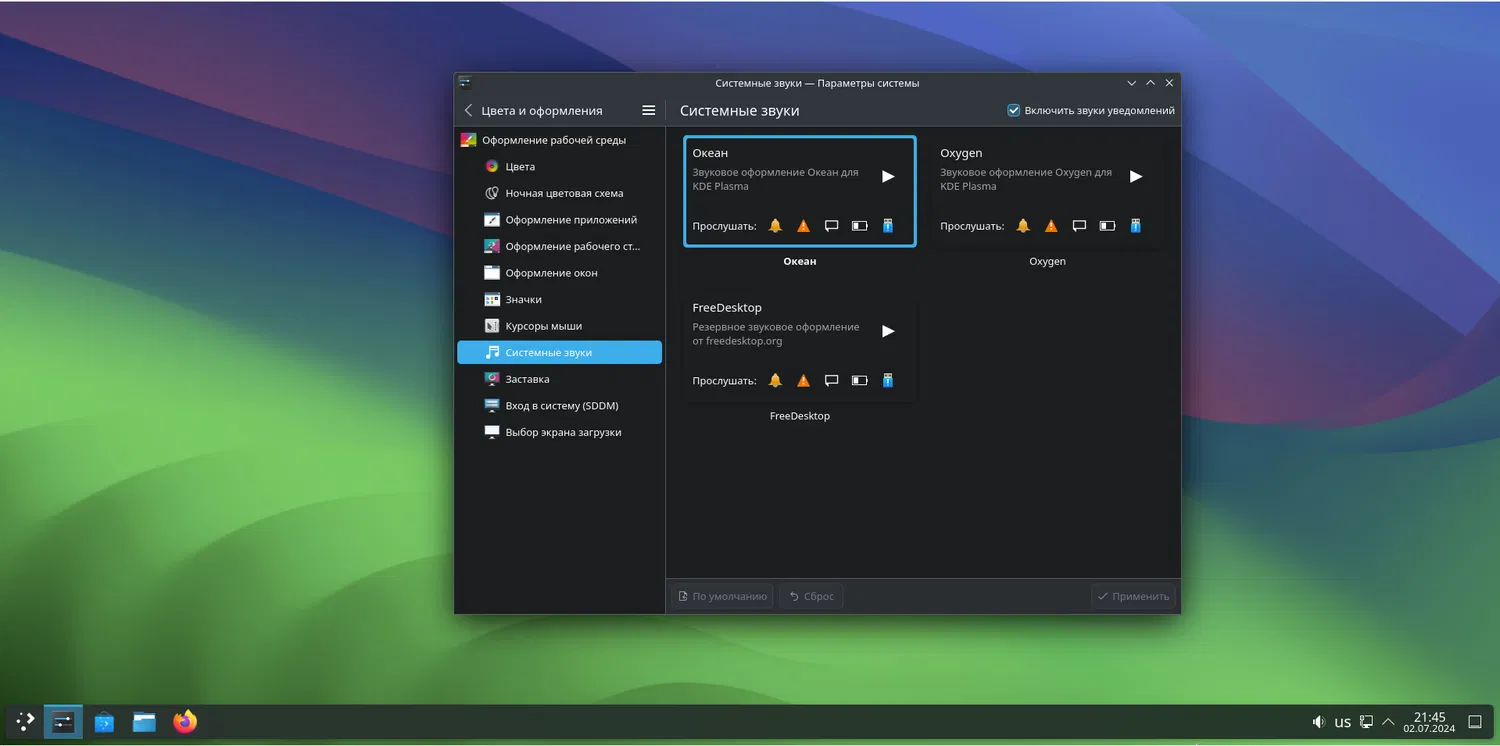The height and width of the screenshot is (746, 1500).
Task: Open Dolphin file manager from taskbar
Action: click(x=145, y=722)
